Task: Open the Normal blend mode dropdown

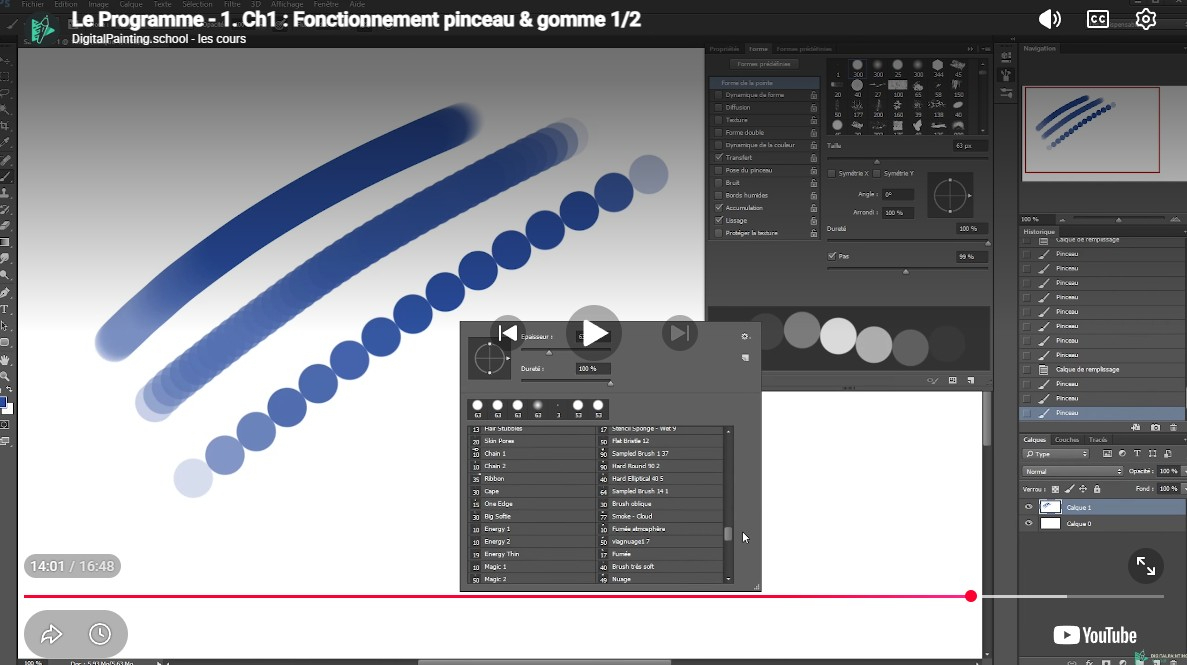Action: tap(1072, 471)
